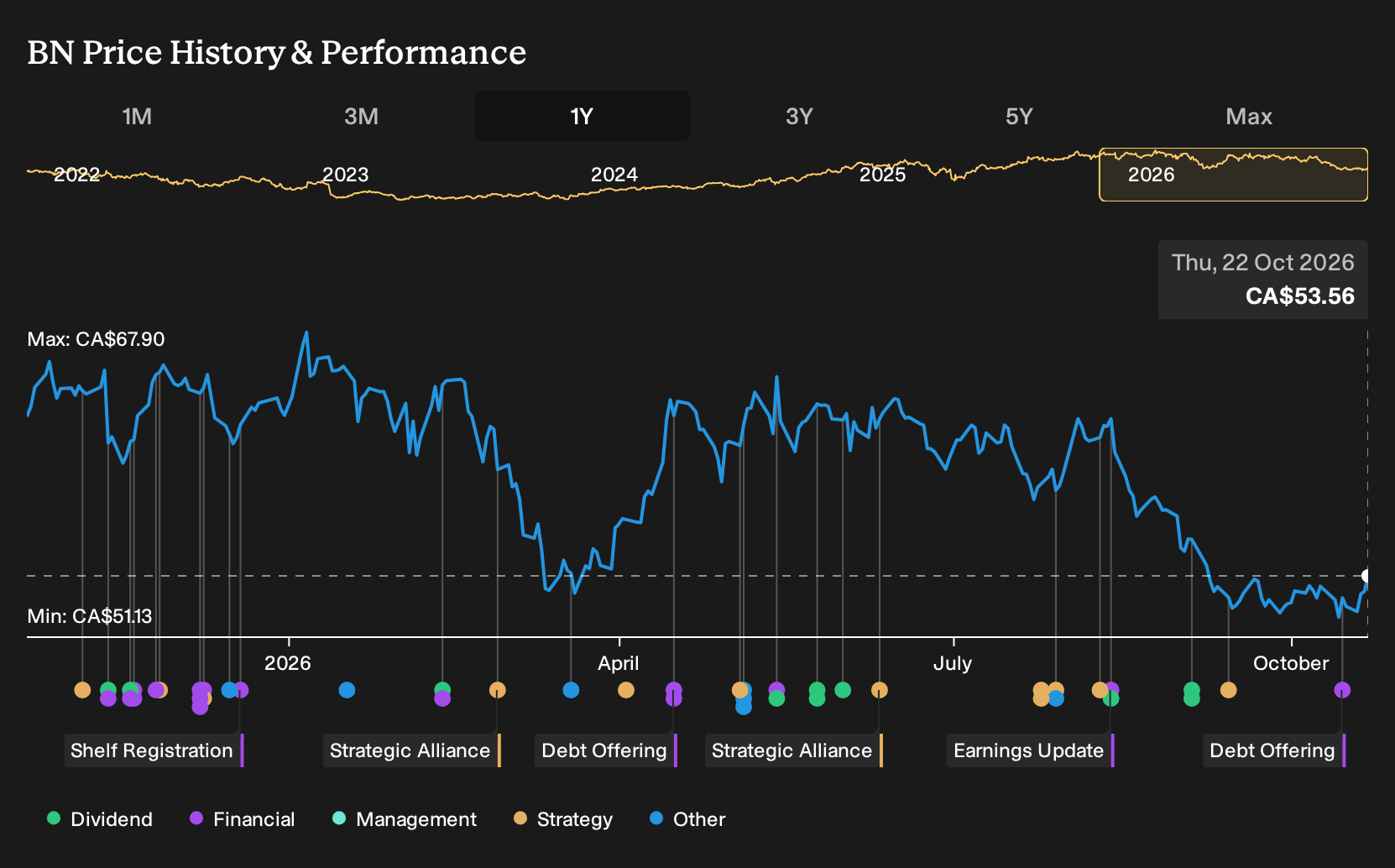Viewport: 1395px width, 868px height.
Task: Click purple Financial dot above October Debt Offering
Action: tap(1342, 690)
